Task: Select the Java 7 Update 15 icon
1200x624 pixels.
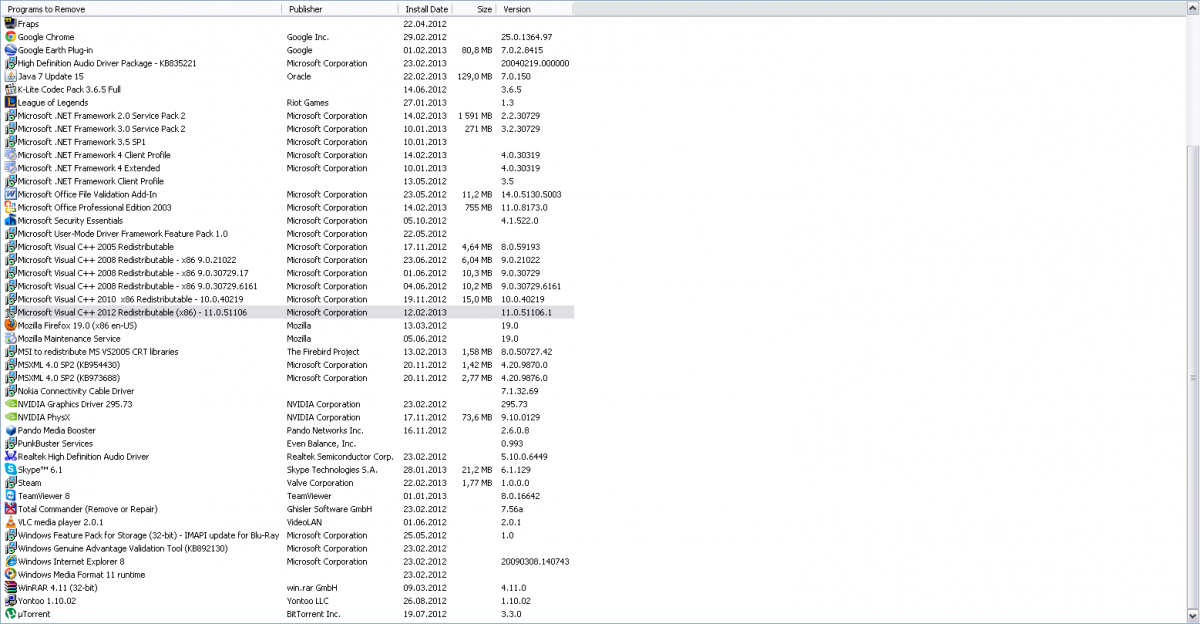Action: point(10,76)
